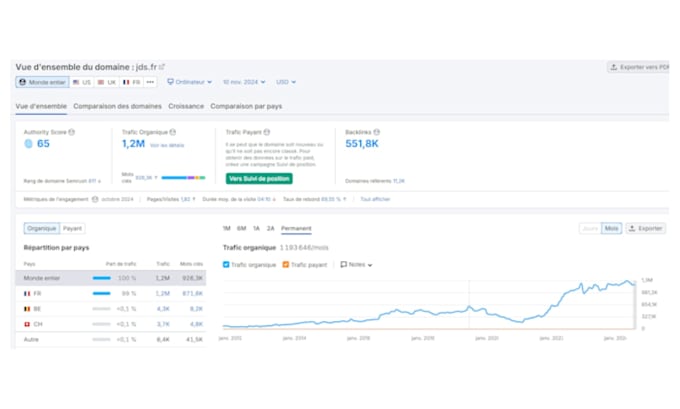
Task: Toggle the Trafic payant checkbox
Action: pos(285,265)
